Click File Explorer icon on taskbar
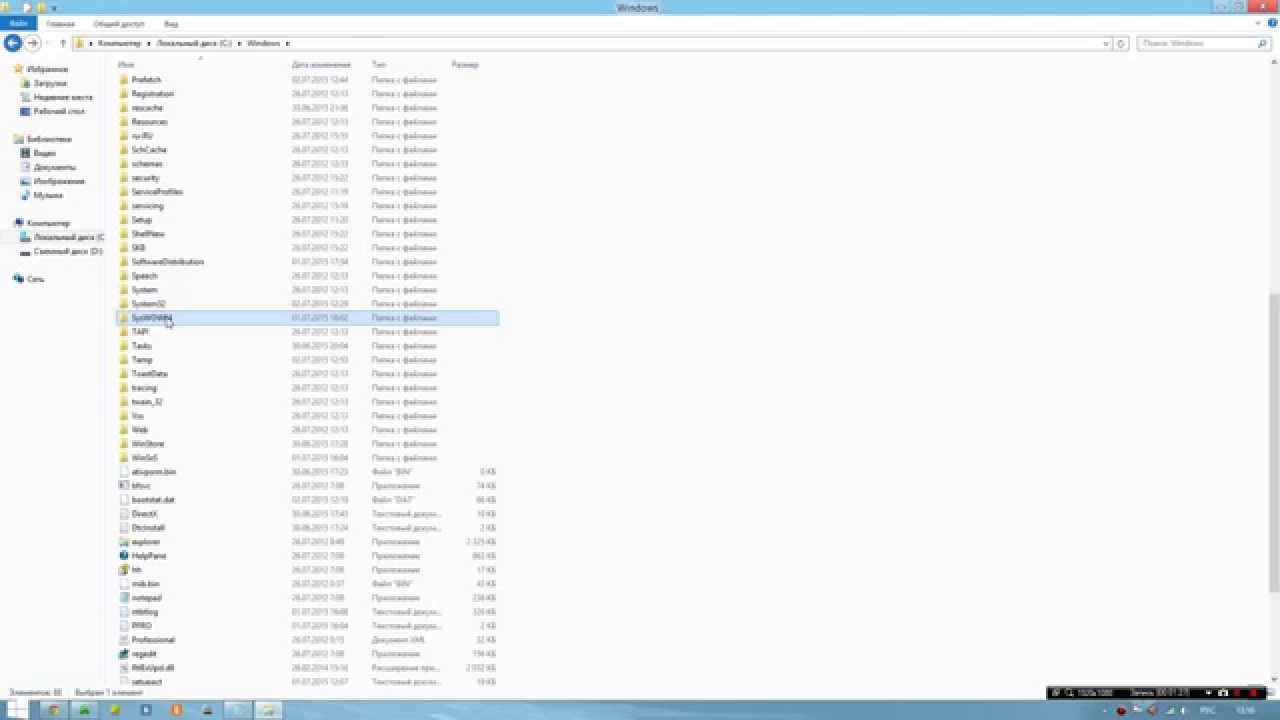 268,710
